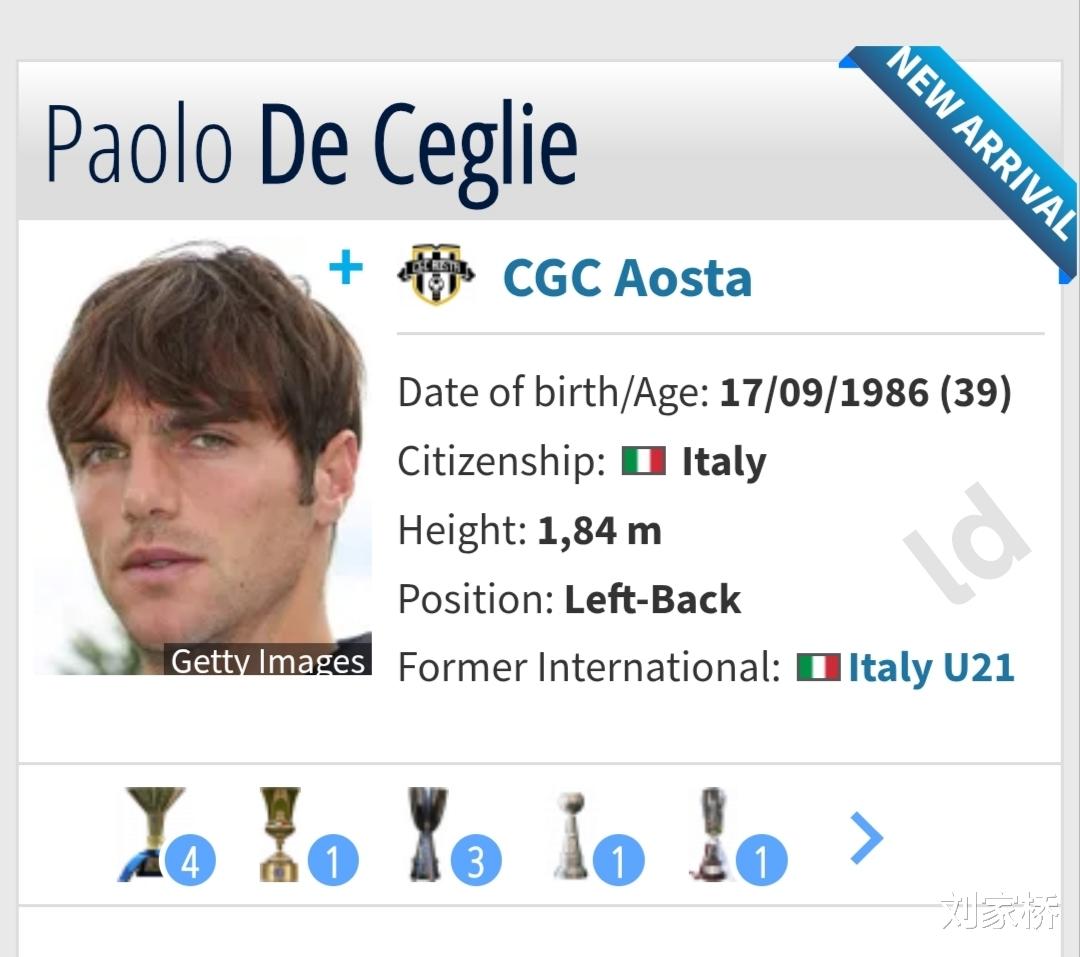
Task: Select the gold Coppa Italia trophy icon
Action: tap(280, 833)
